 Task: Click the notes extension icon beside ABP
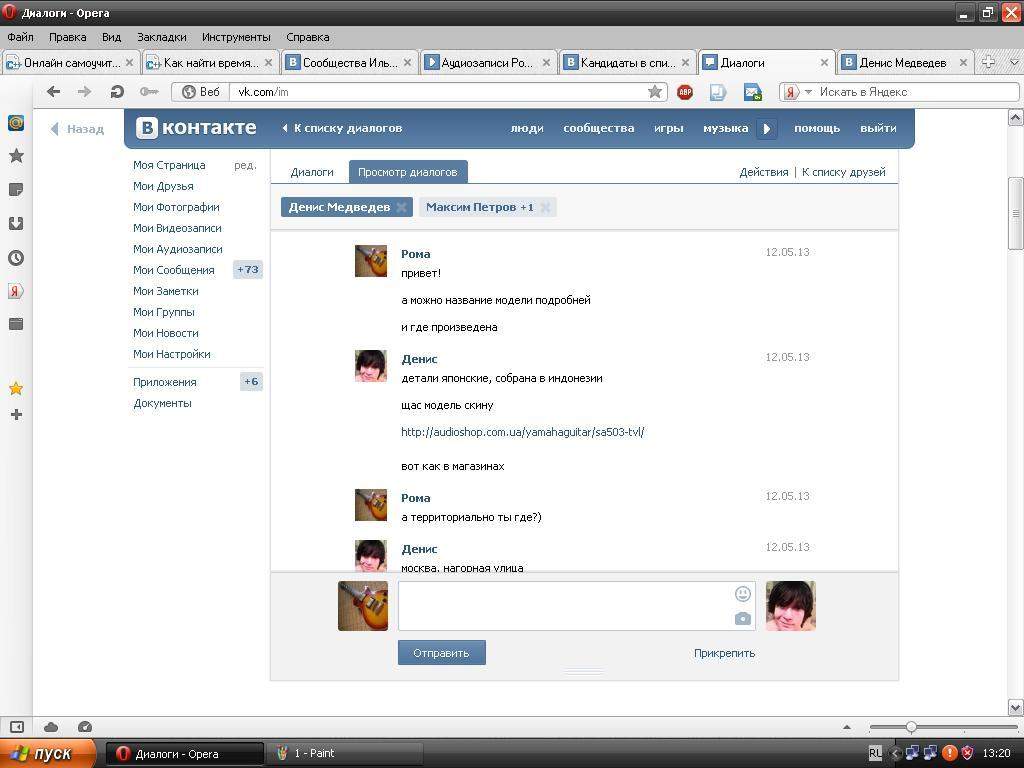click(x=718, y=92)
